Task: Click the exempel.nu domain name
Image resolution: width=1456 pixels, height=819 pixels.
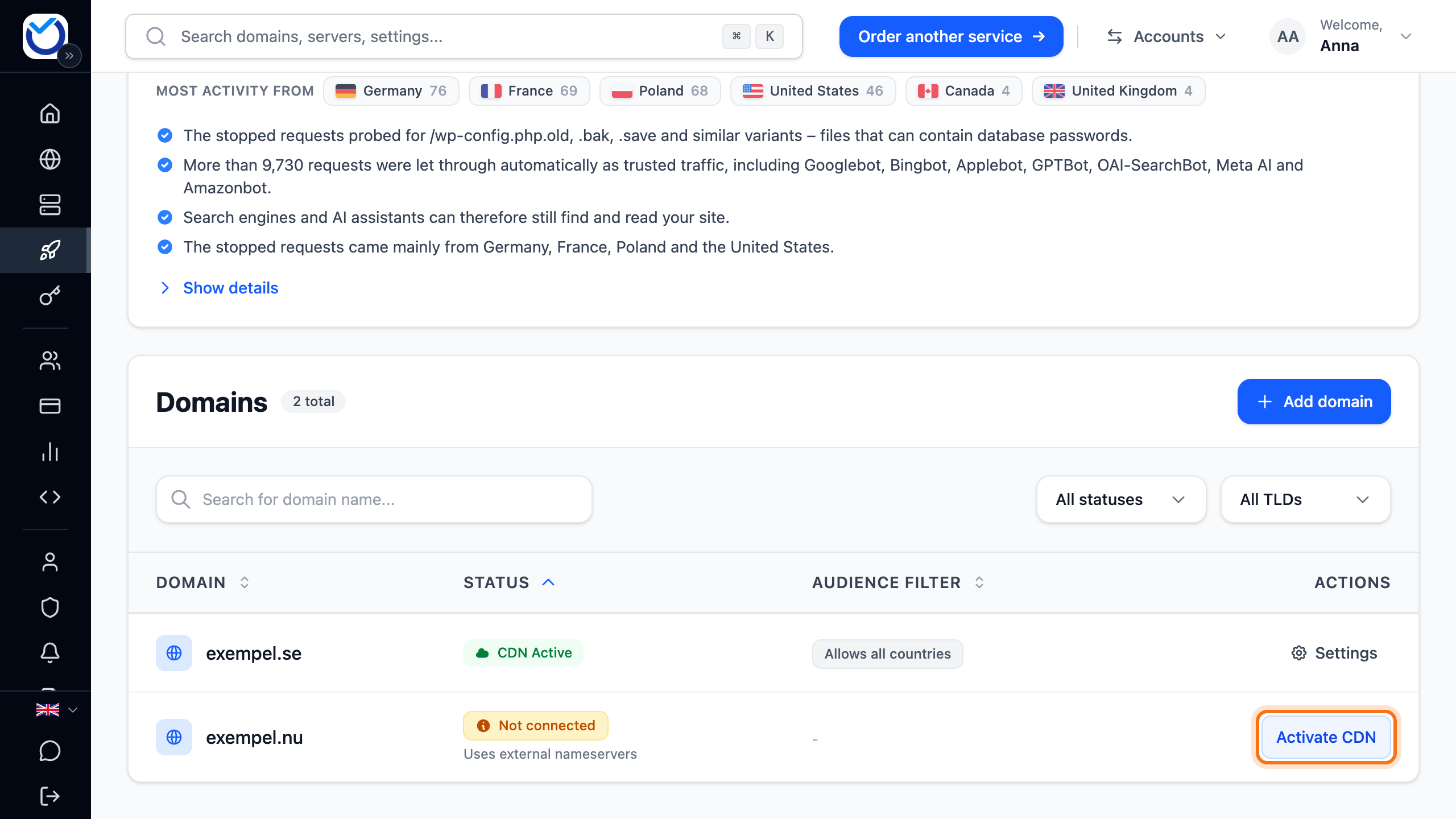Action: (x=254, y=738)
